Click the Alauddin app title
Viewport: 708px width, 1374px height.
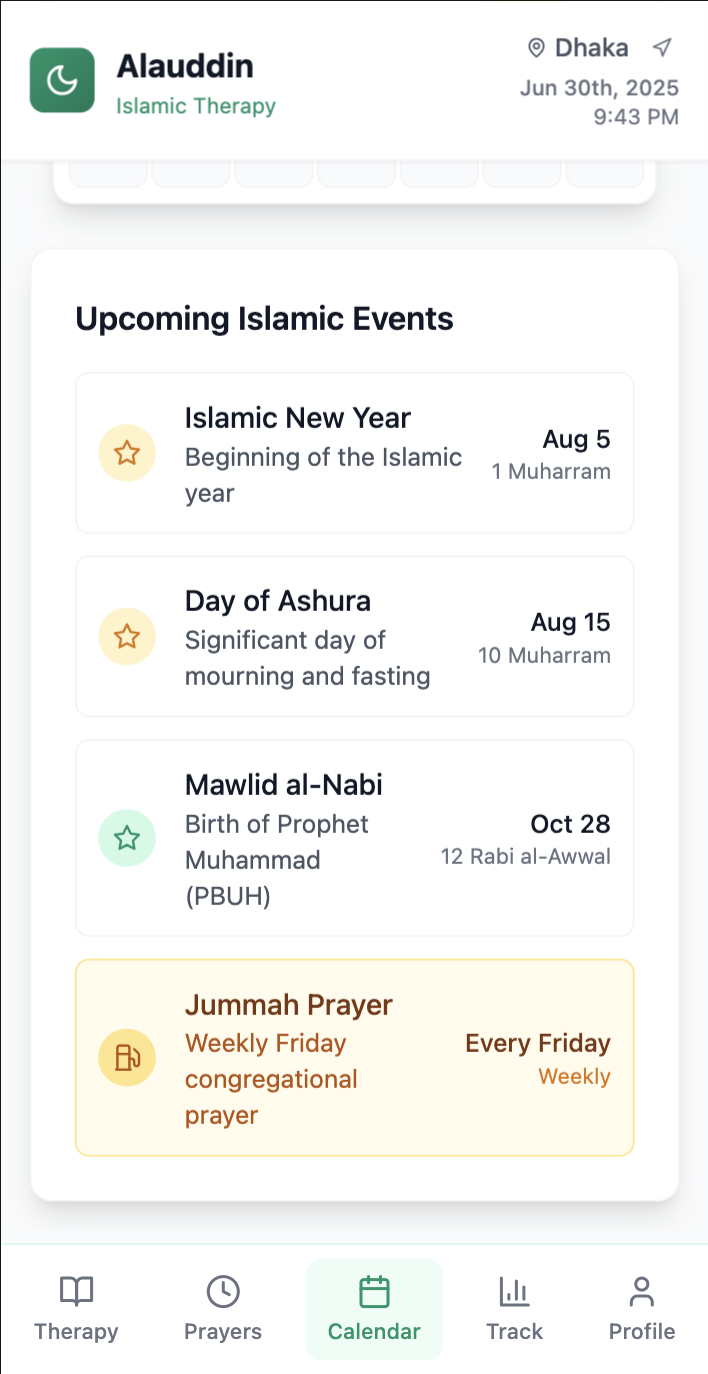[185, 66]
